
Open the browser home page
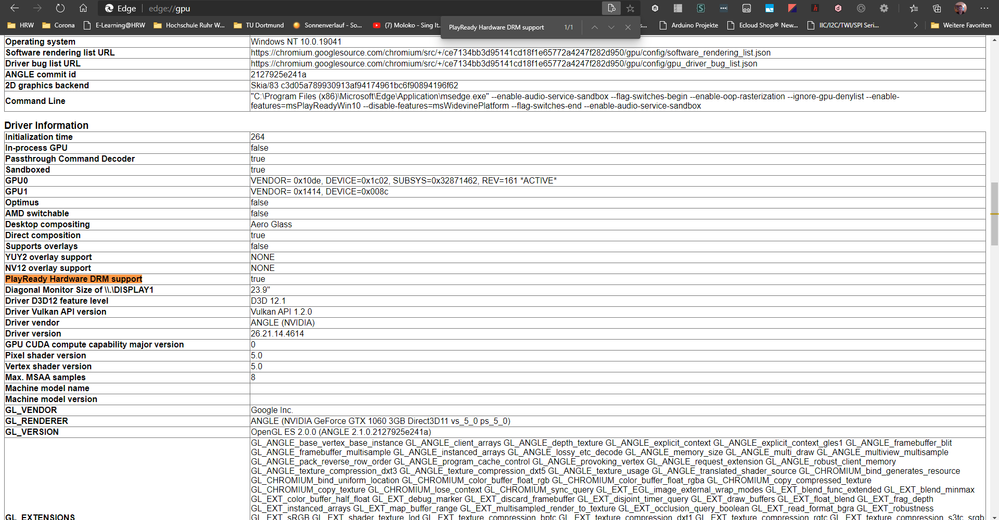point(83,8)
